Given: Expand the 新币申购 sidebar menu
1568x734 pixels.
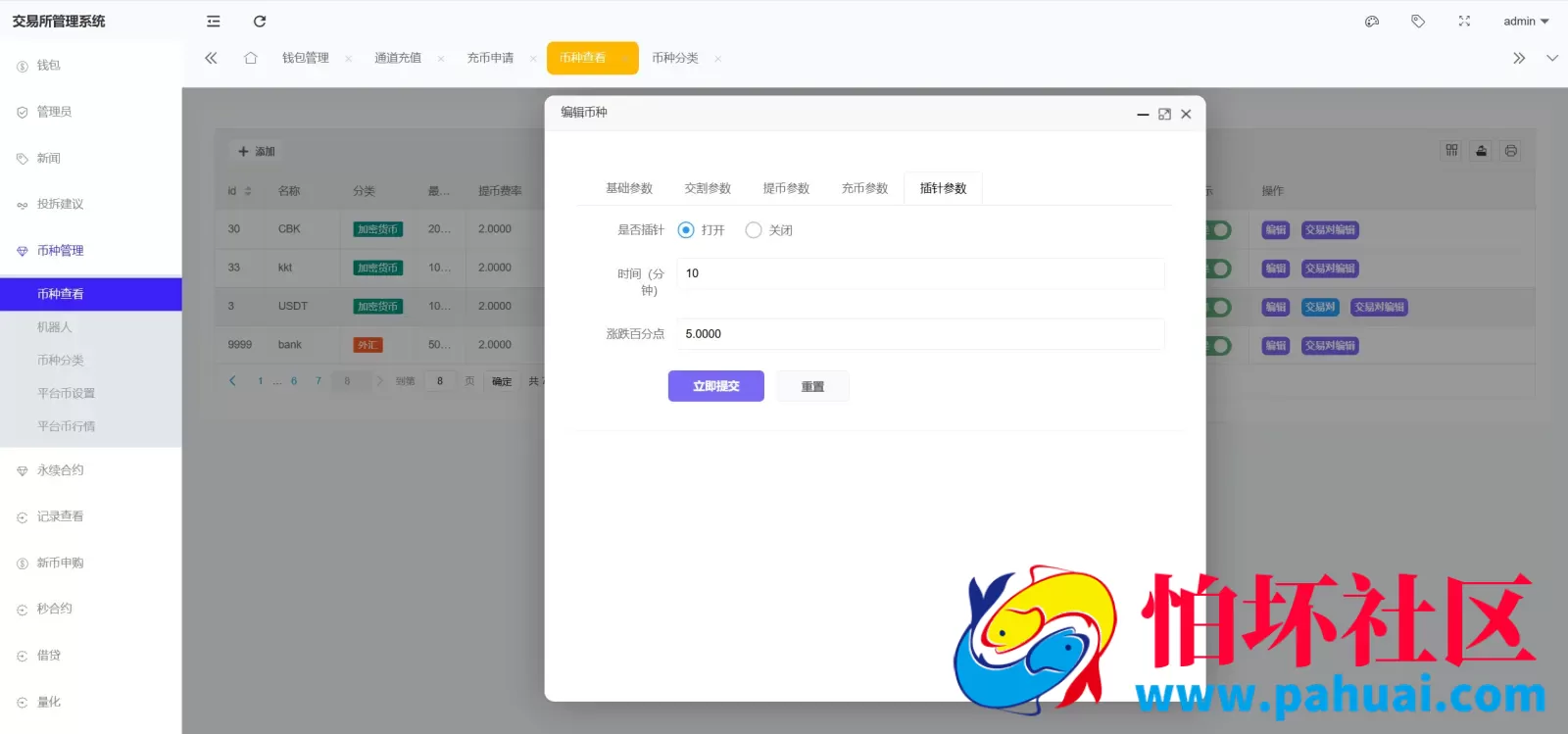Looking at the screenshot, I should click(90, 563).
